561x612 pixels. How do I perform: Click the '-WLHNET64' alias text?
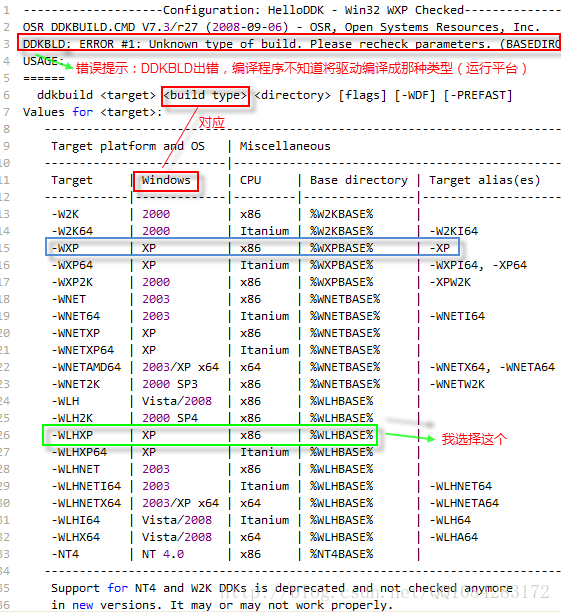461,486
